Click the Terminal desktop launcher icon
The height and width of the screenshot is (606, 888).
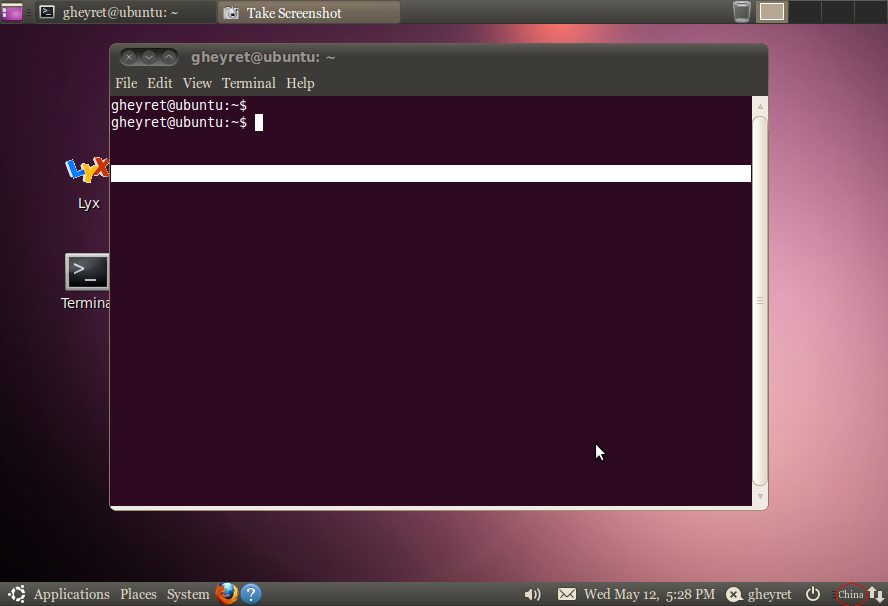pos(87,272)
